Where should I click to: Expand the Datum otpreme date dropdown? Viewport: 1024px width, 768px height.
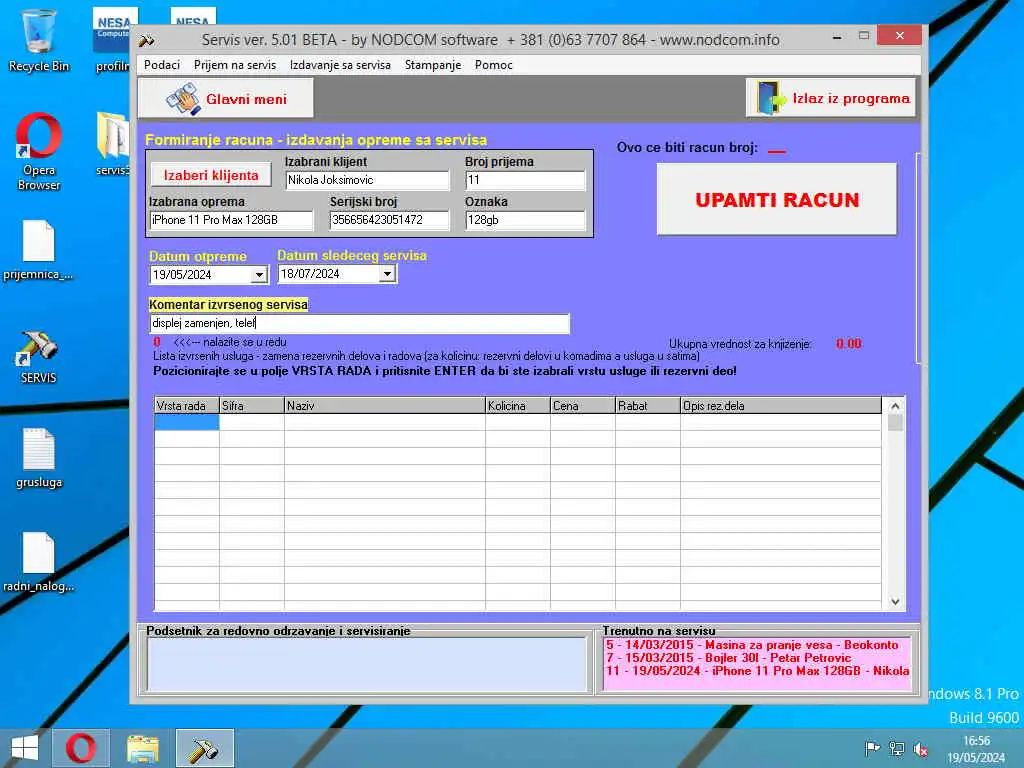point(259,275)
